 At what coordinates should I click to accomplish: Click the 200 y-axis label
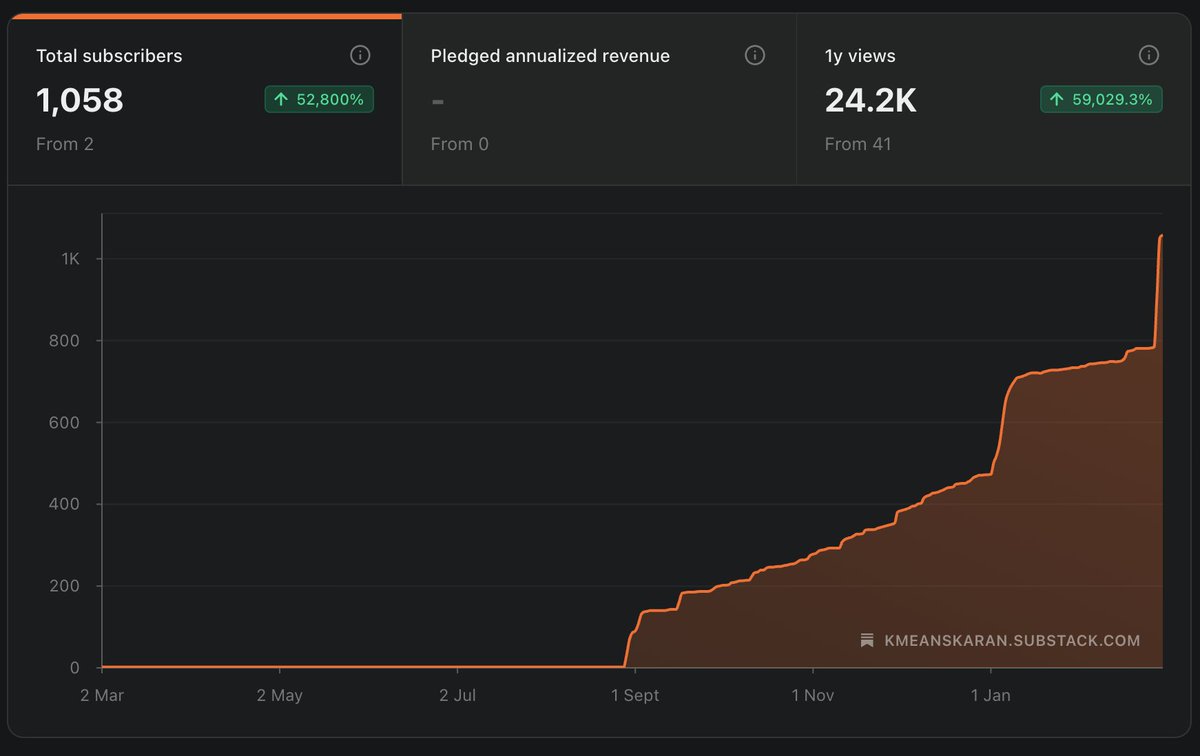(x=66, y=586)
